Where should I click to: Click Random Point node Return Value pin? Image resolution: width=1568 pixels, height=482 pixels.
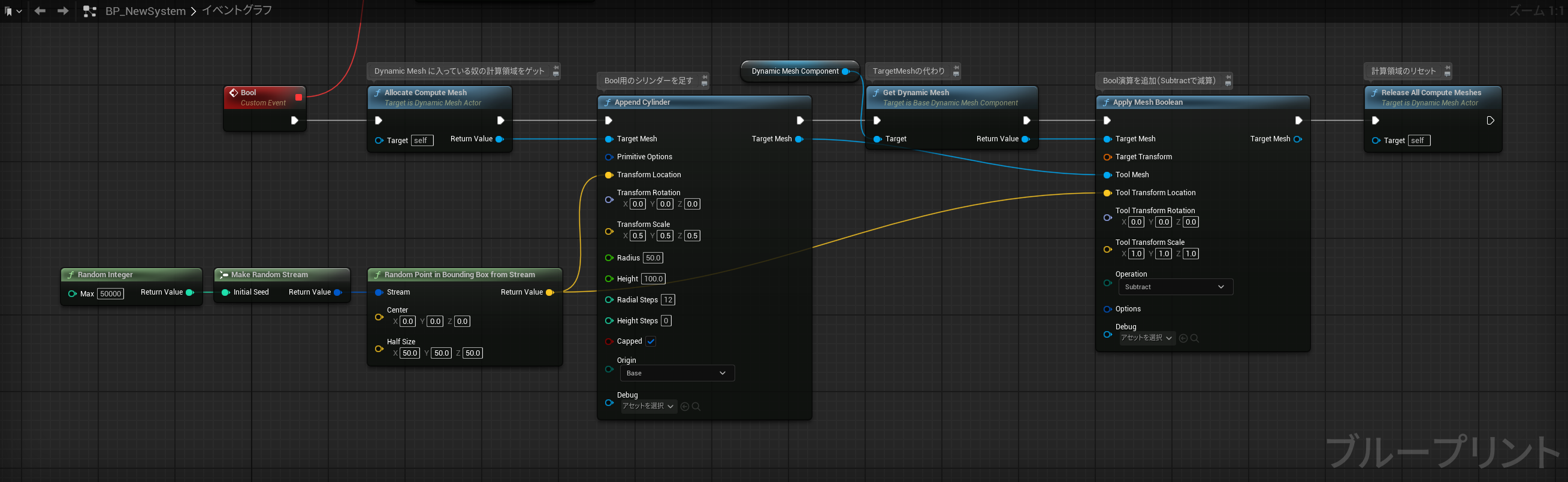tap(549, 293)
